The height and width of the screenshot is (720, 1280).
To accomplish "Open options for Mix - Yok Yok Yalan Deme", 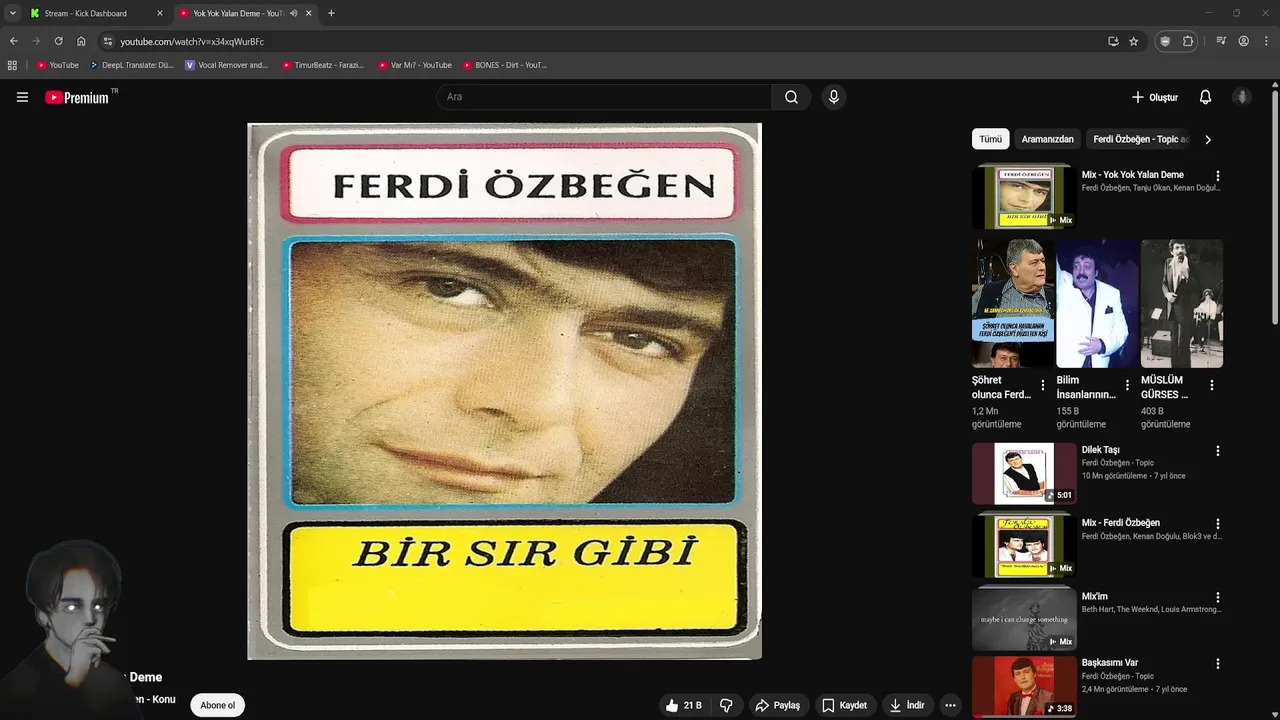I will click(1217, 176).
